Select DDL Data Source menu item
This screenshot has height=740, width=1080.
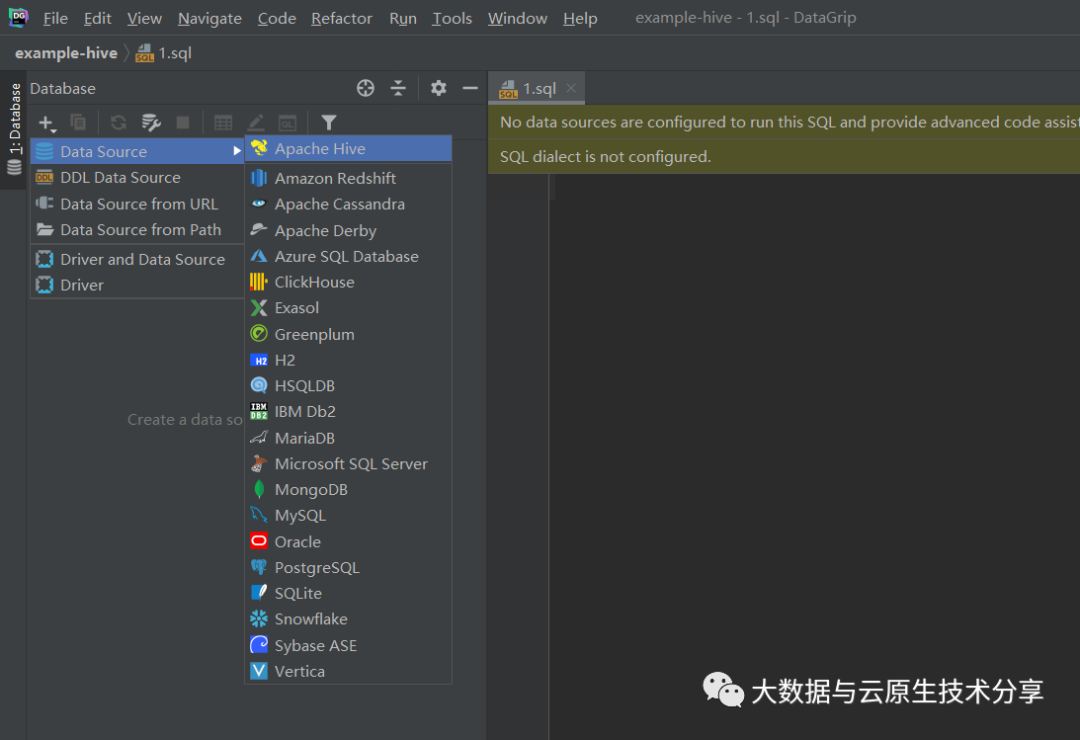pos(138,178)
